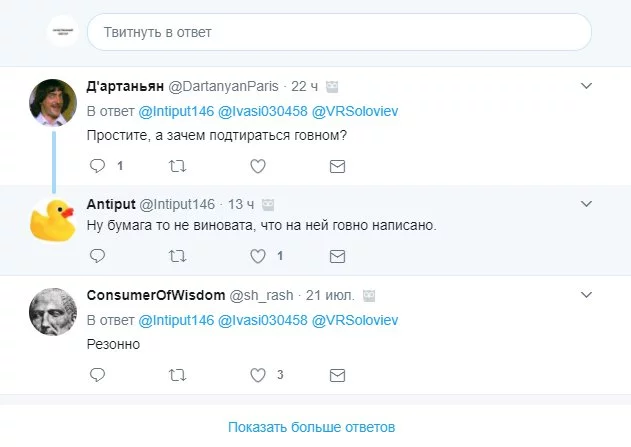Type in the 'Твитнуть в ответ' field
This screenshot has height=447, width=631.
(338, 32)
